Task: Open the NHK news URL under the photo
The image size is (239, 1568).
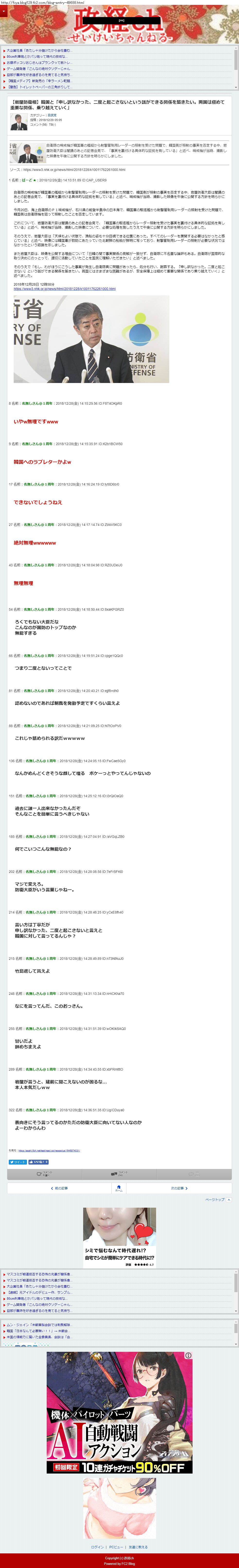Action: (x=64, y=289)
